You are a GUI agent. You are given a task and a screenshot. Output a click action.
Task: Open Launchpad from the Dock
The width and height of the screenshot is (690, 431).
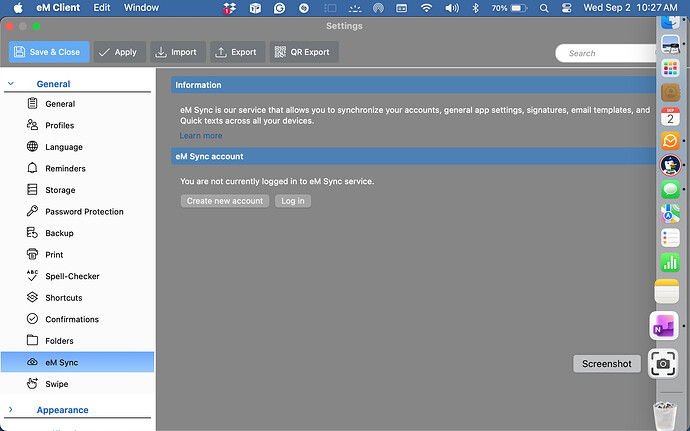tap(670, 68)
